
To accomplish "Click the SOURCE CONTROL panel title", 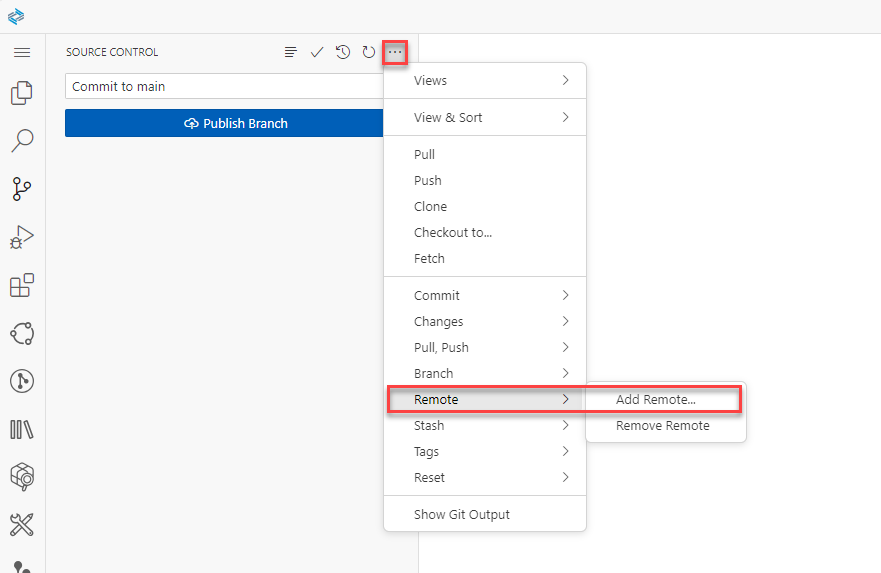I will (112, 52).
